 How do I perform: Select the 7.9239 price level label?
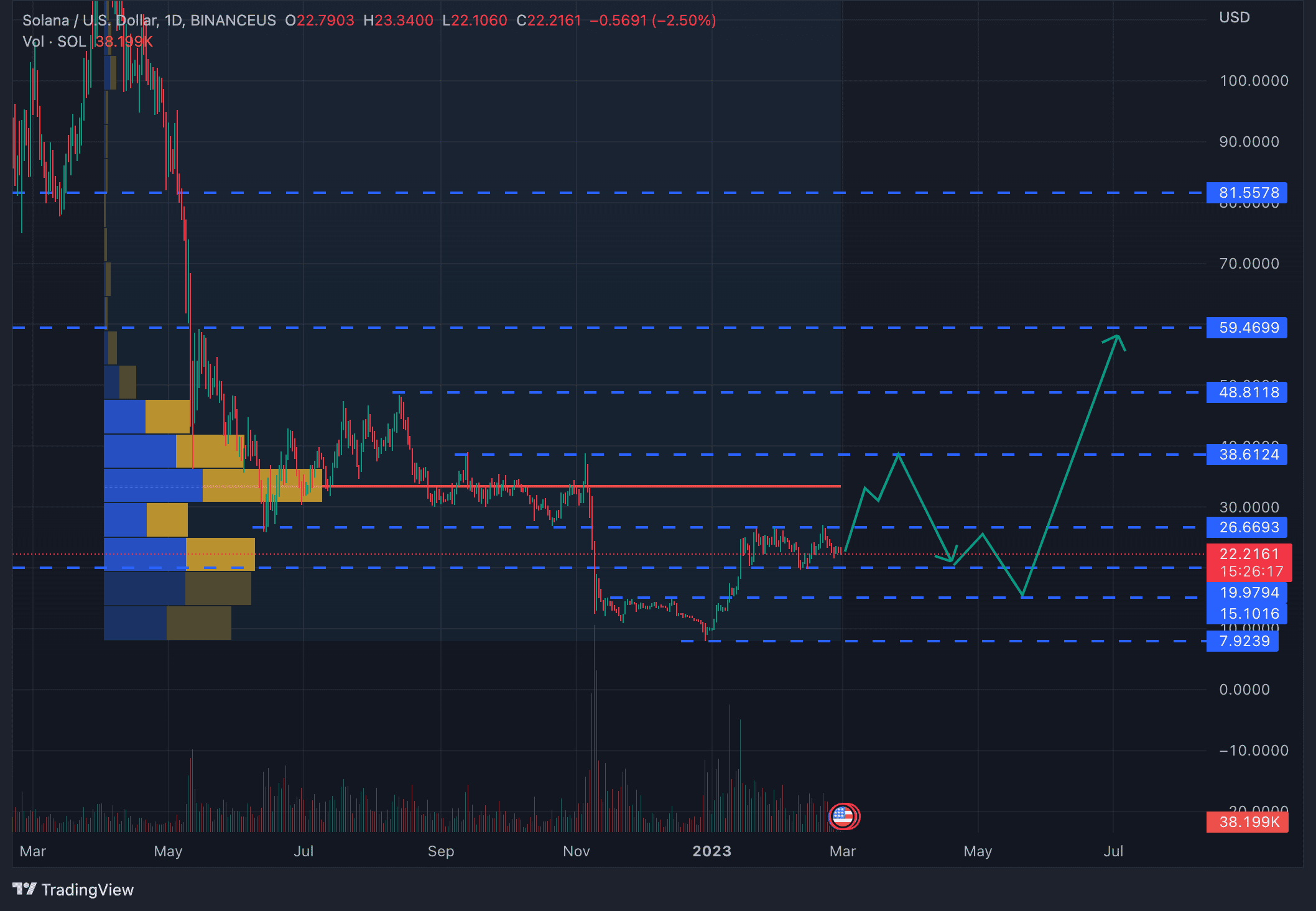[1242, 641]
